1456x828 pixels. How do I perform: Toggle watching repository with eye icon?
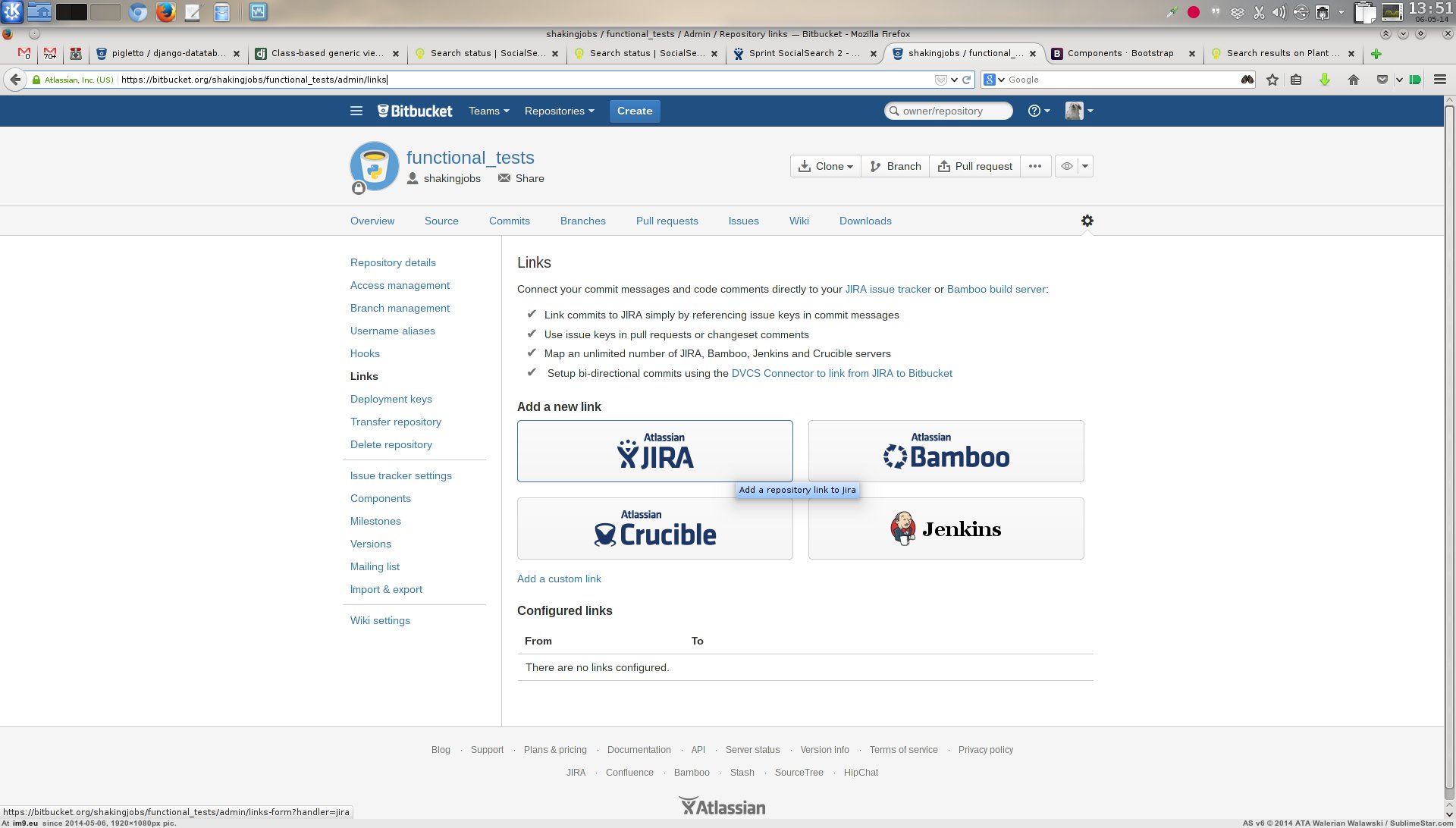(1066, 166)
